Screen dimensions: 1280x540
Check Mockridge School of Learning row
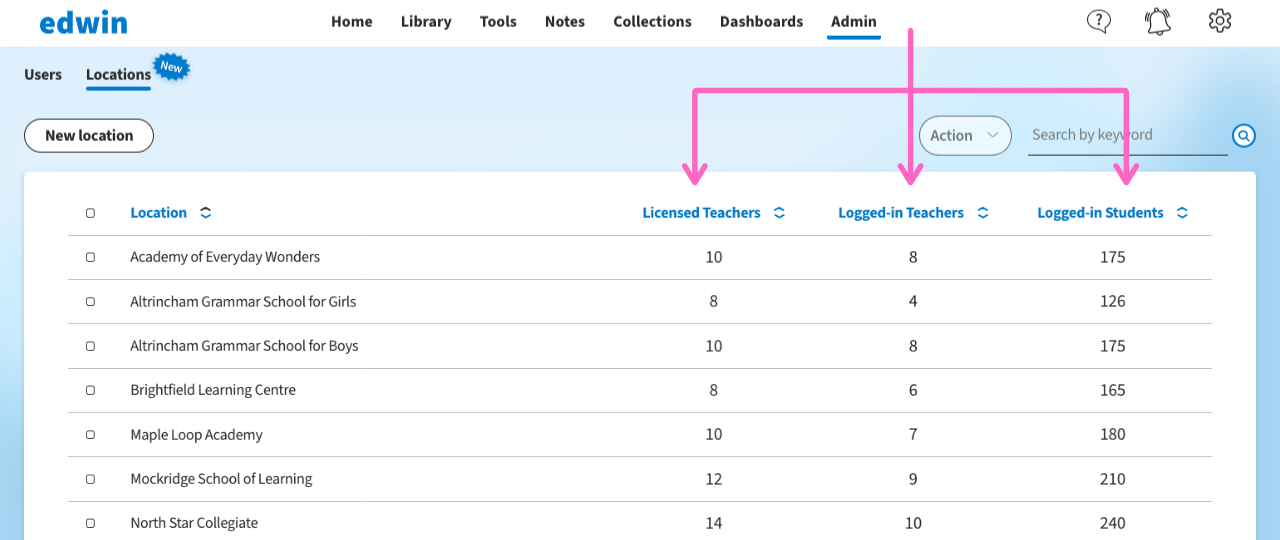click(90, 479)
